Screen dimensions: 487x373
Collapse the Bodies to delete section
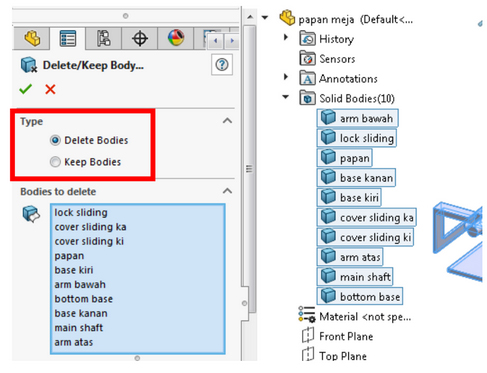[x=227, y=191]
